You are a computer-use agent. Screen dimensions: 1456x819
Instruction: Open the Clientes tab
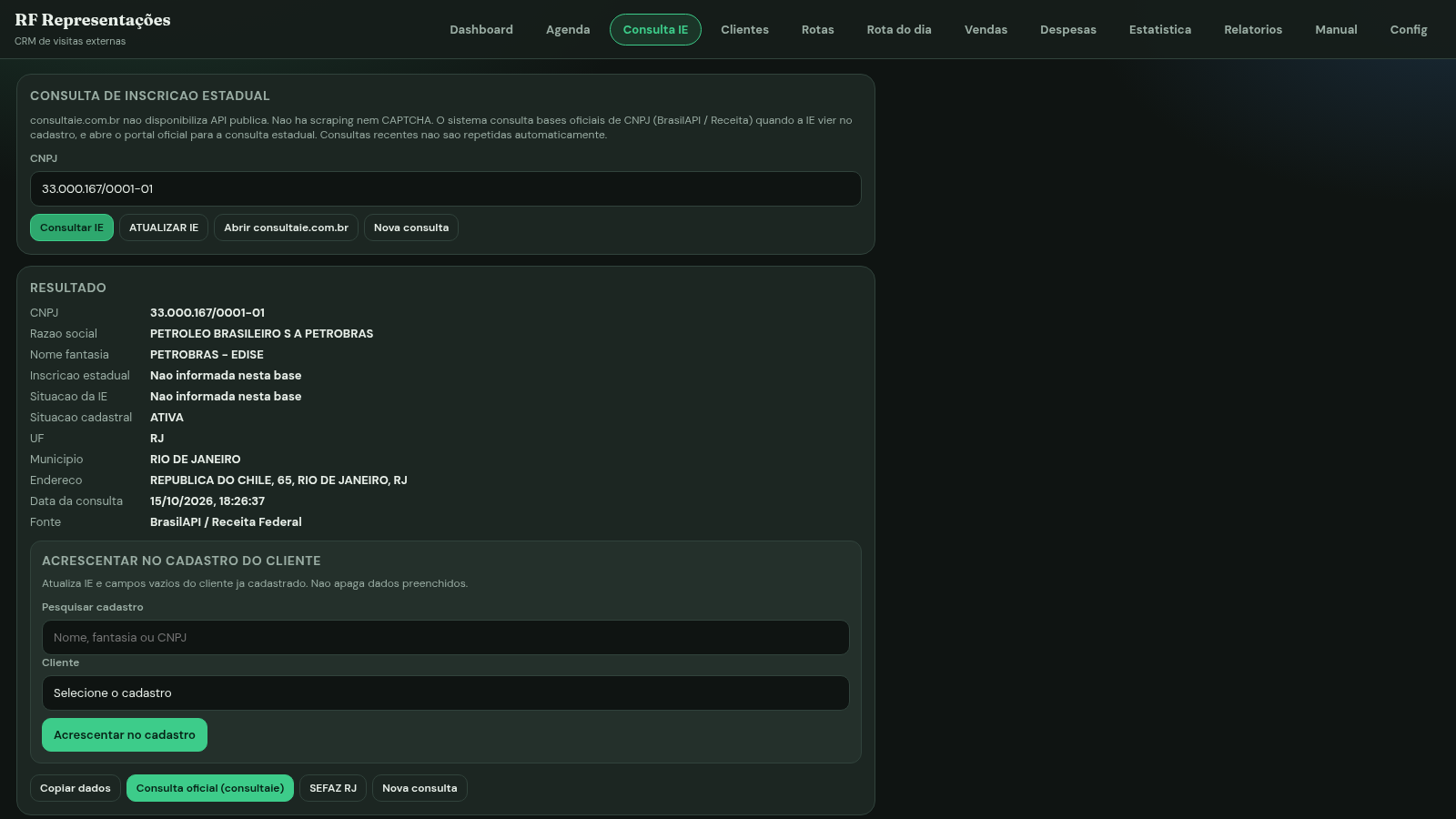[744, 30]
